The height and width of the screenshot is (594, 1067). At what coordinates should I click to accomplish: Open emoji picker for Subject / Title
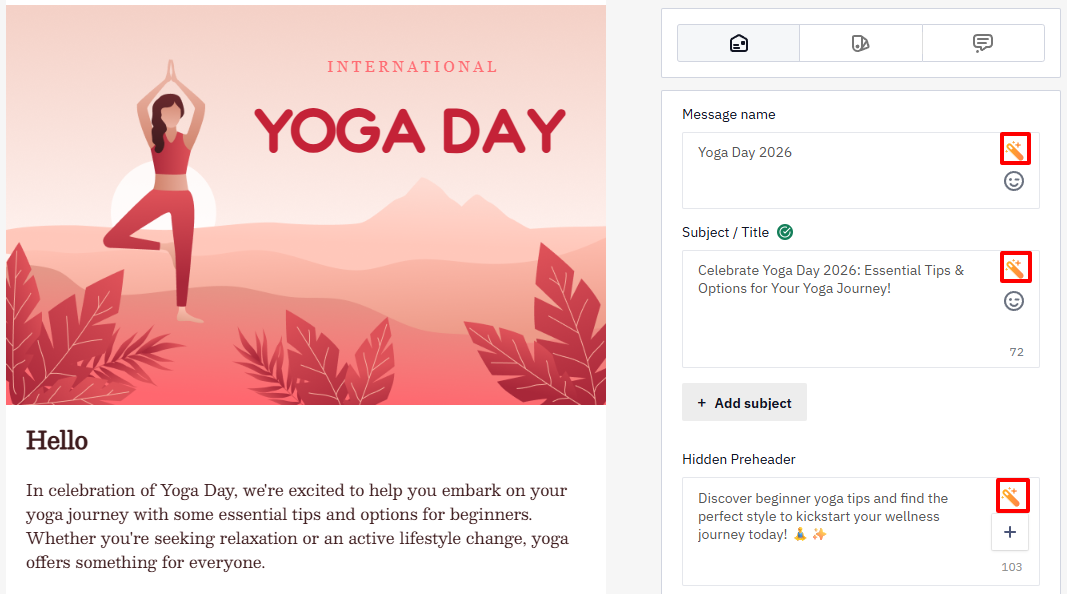coord(1014,301)
